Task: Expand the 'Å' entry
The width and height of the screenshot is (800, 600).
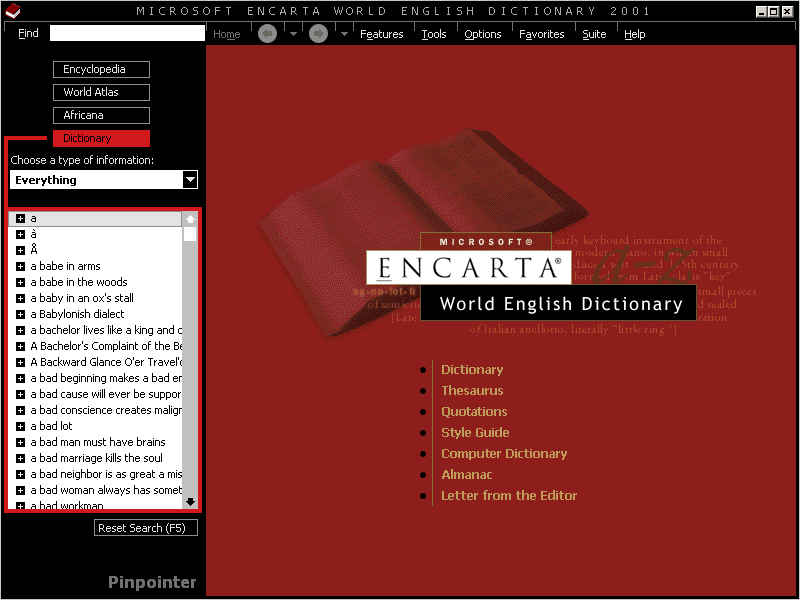Action: tap(20, 250)
